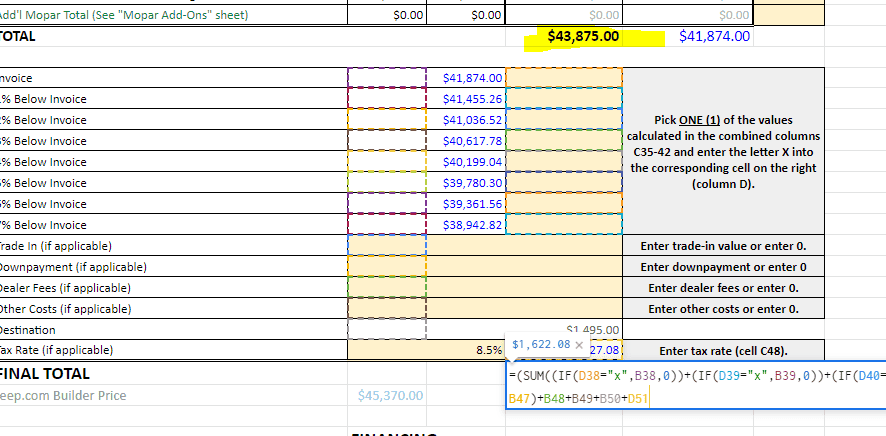Select the white dashed cell beside 7% Below Invoice
This screenshot has width=886, height=436.
(387, 225)
